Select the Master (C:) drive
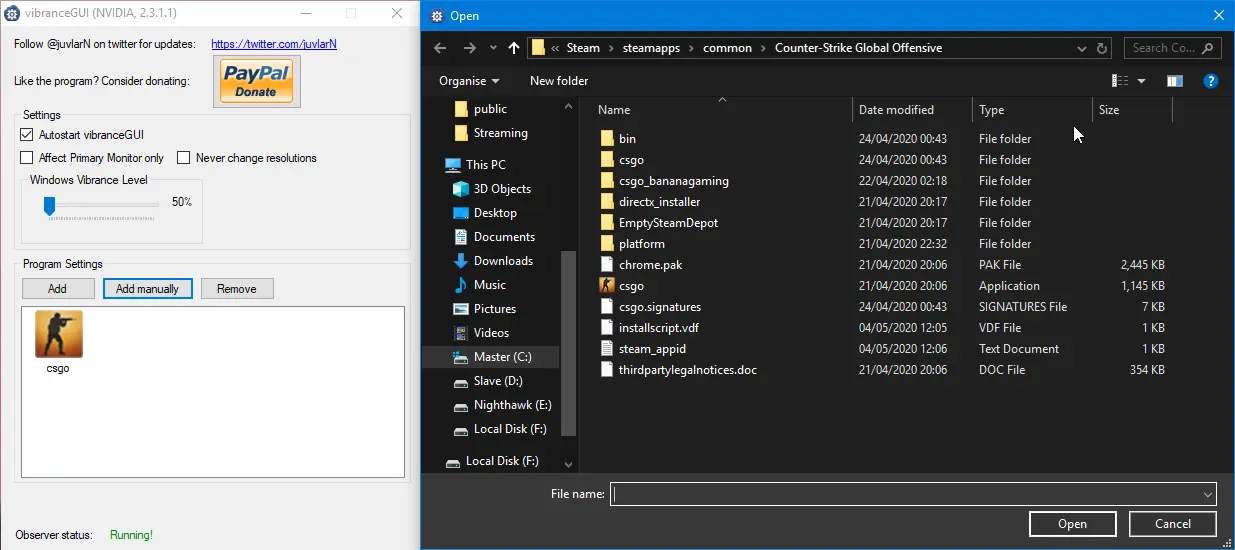Screen dimensions: 1235x550 click(502, 357)
